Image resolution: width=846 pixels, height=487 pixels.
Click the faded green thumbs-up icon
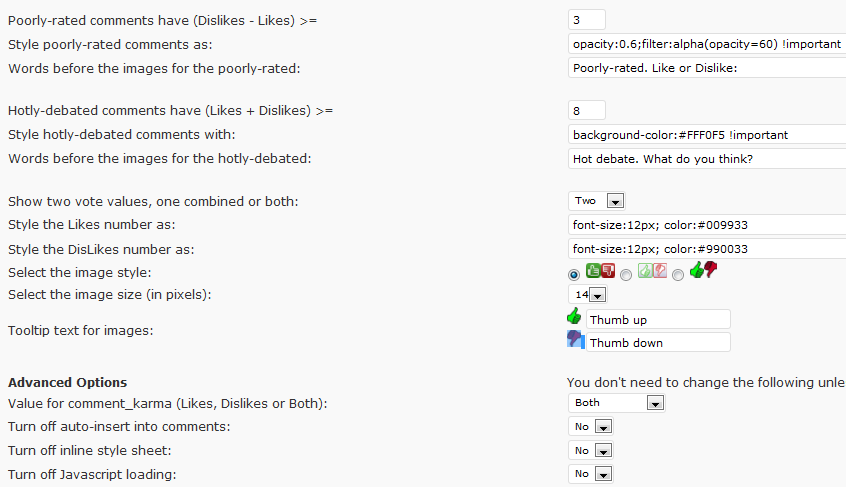(x=645, y=270)
